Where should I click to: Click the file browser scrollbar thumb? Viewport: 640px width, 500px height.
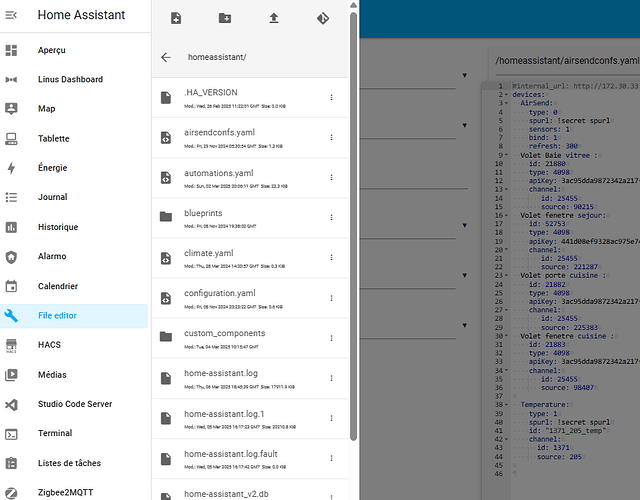coord(353,227)
